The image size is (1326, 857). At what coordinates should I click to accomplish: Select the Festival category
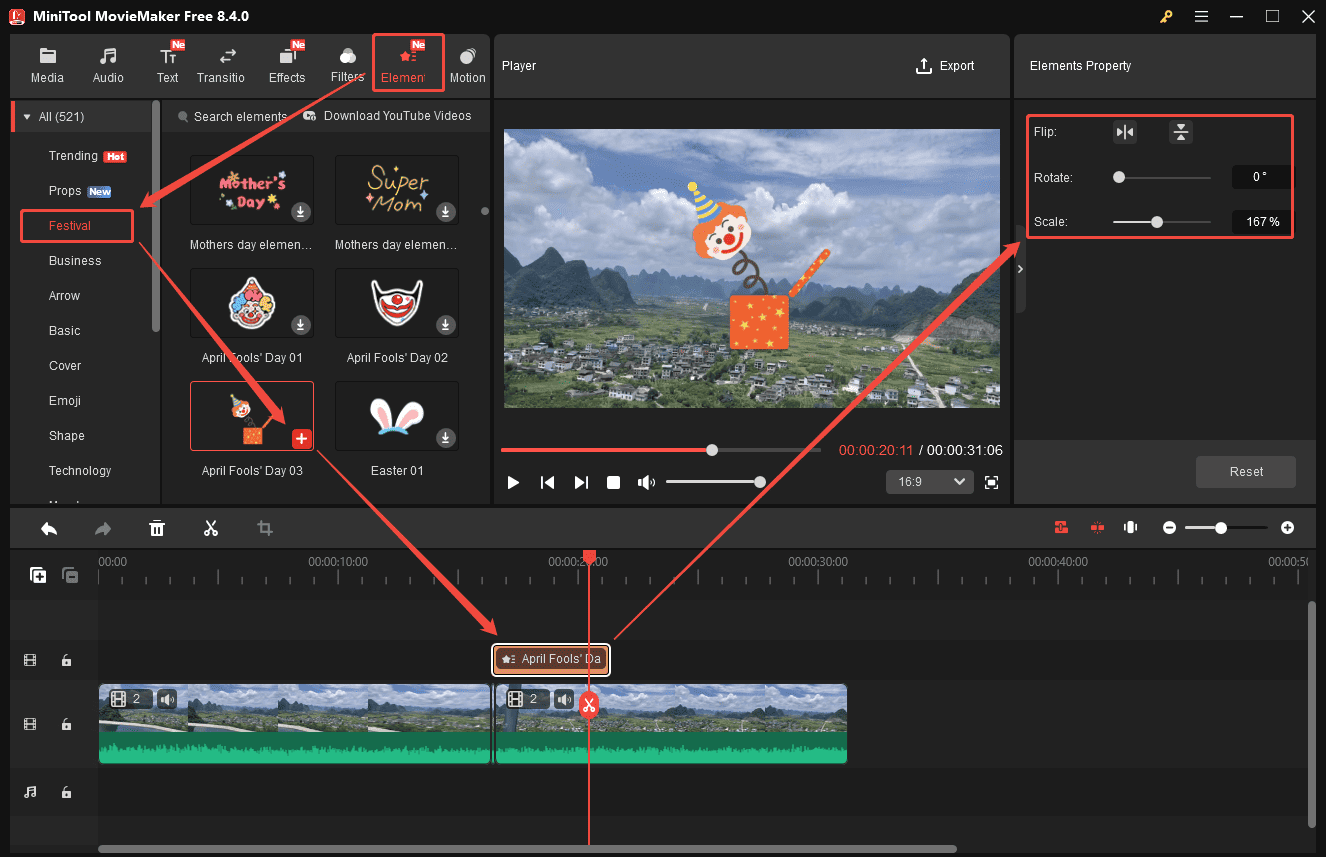click(76, 225)
